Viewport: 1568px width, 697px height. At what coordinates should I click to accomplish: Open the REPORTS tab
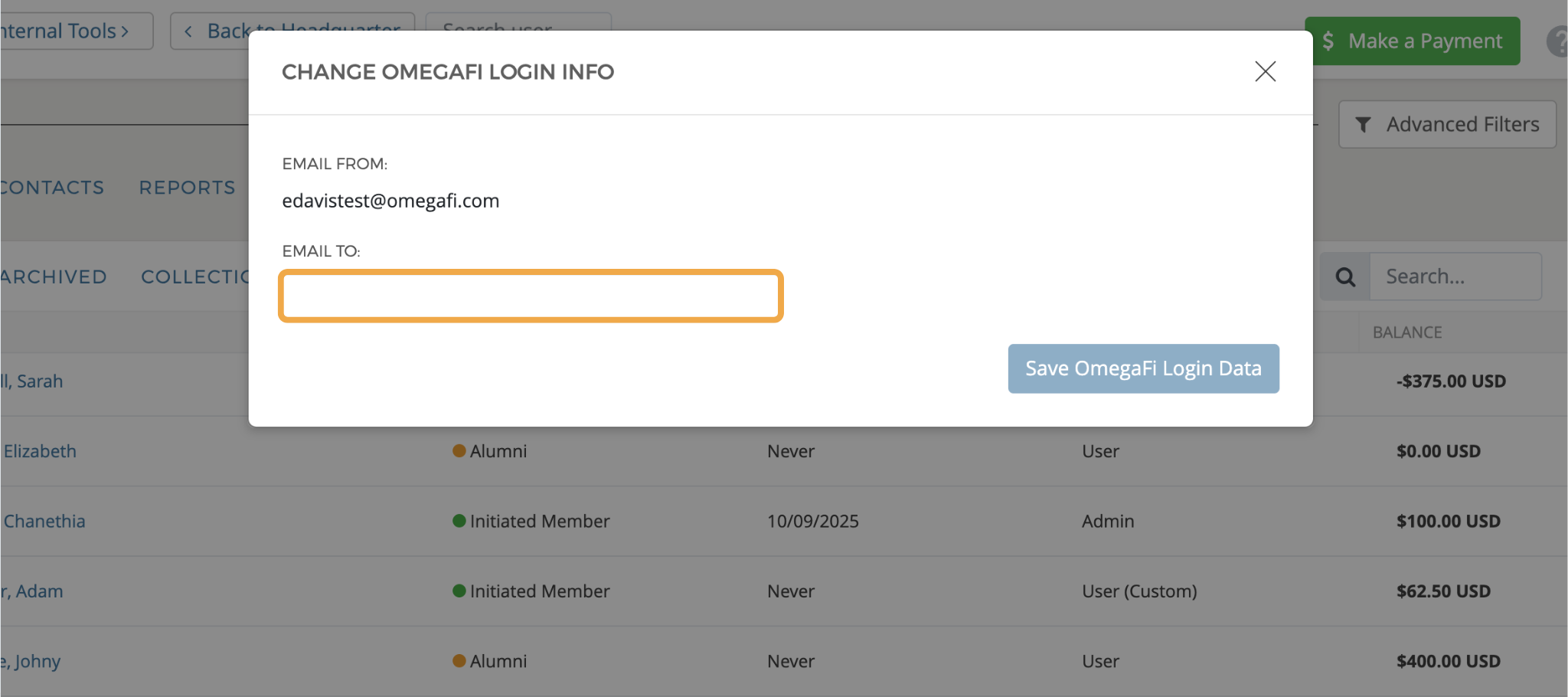click(186, 187)
